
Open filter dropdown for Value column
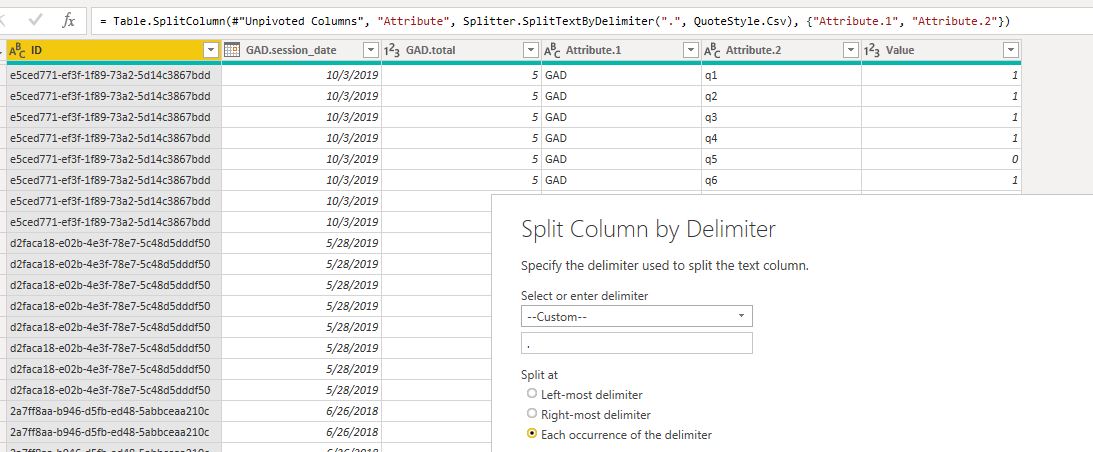click(x=1011, y=50)
